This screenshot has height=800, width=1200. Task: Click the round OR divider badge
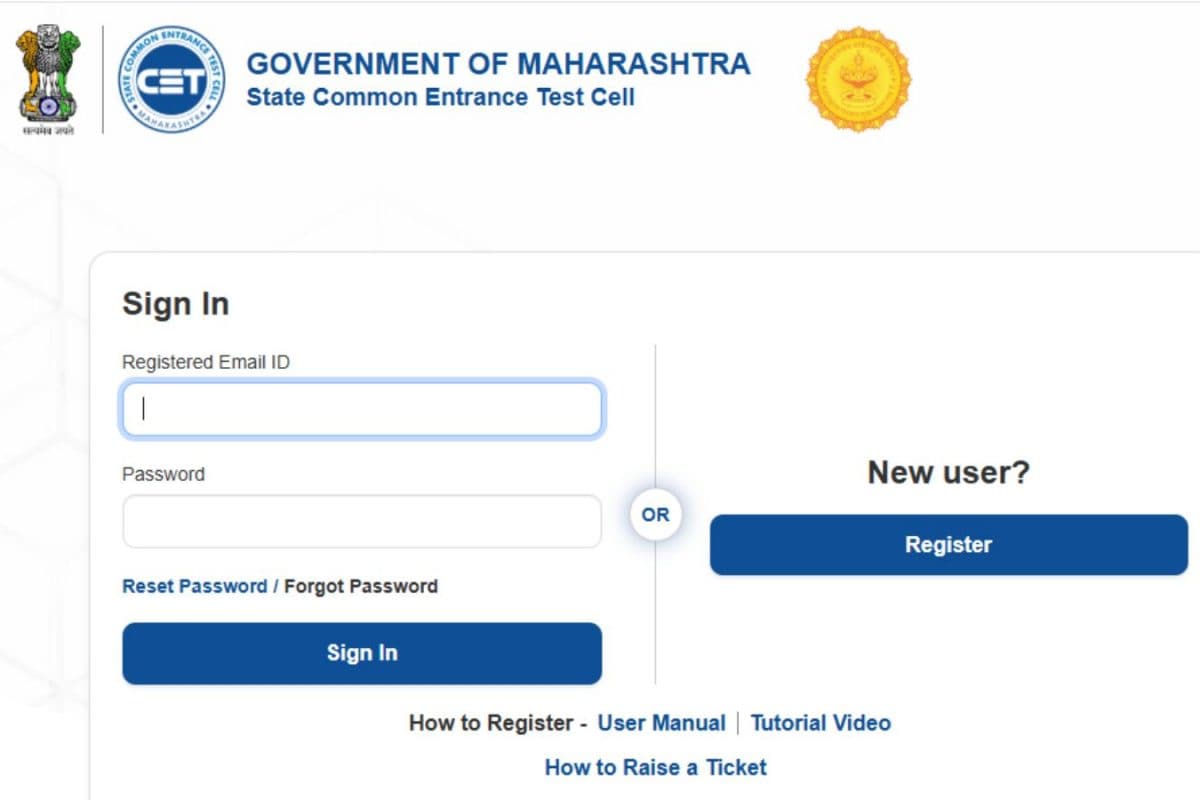[655, 515]
